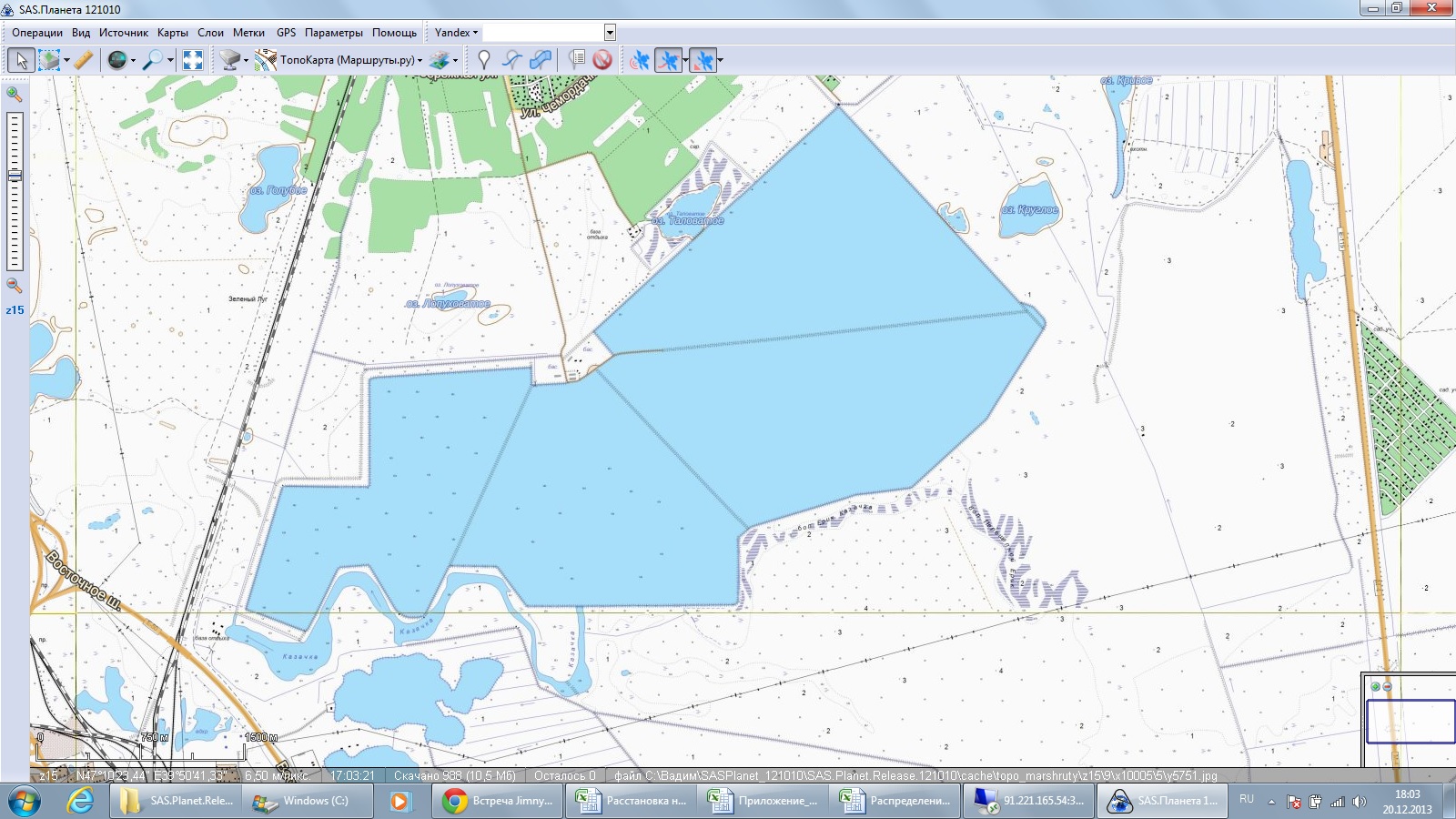Expand the globe icon dropdown arrow
The width and height of the screenshot is (1456, 819).
pyautogui.click(x=133, y=61)
